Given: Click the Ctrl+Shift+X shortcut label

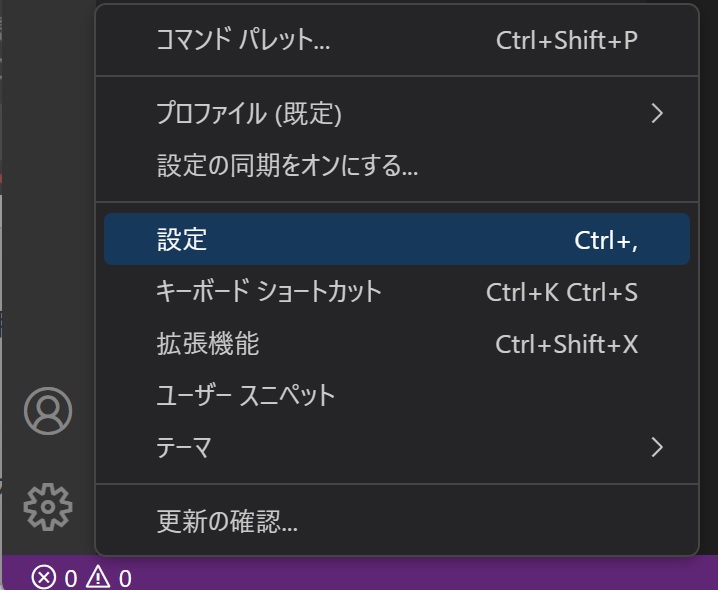Looking at the screenshot, I should point(566,344).
